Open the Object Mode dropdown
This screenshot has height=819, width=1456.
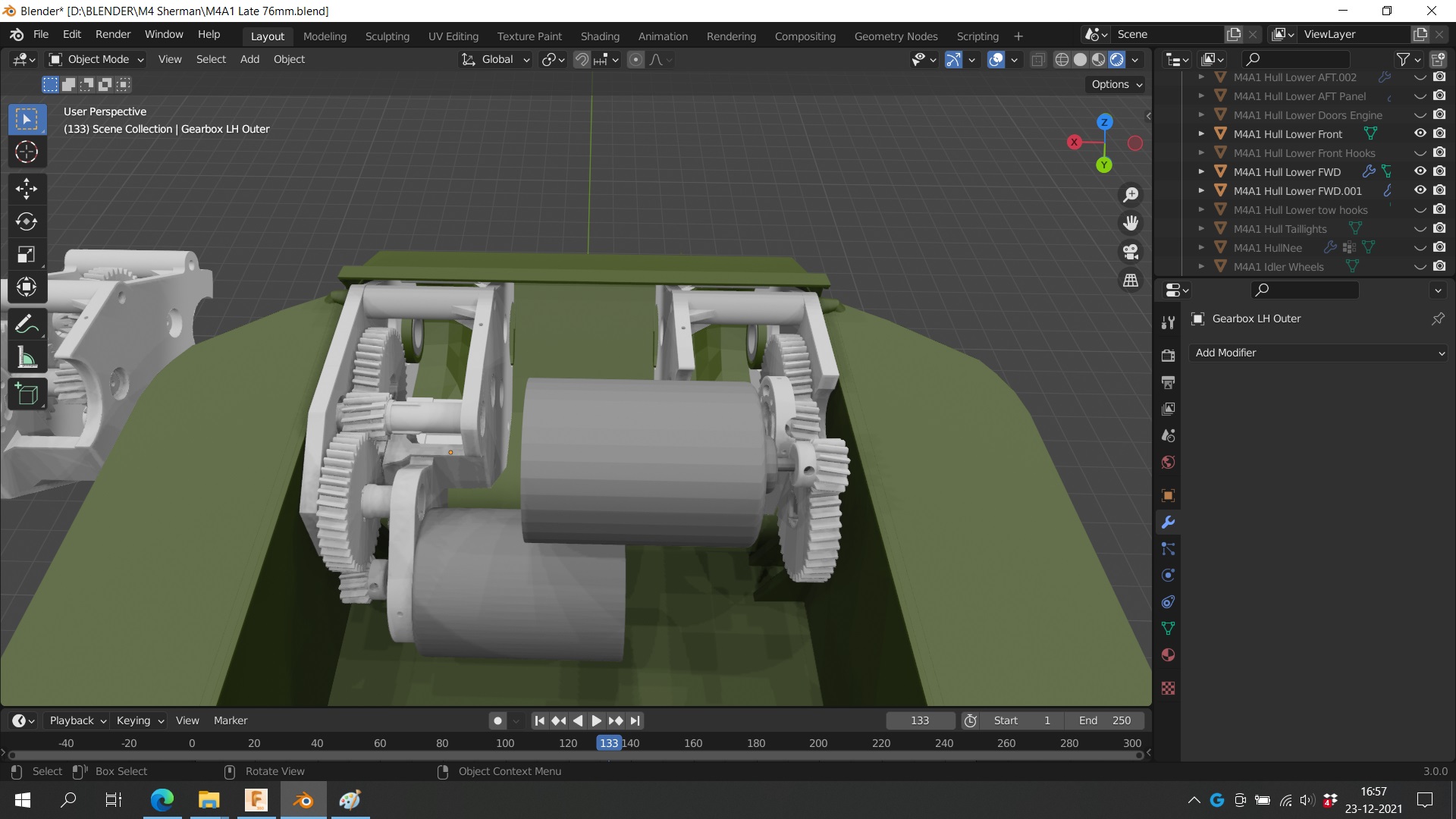96,59
